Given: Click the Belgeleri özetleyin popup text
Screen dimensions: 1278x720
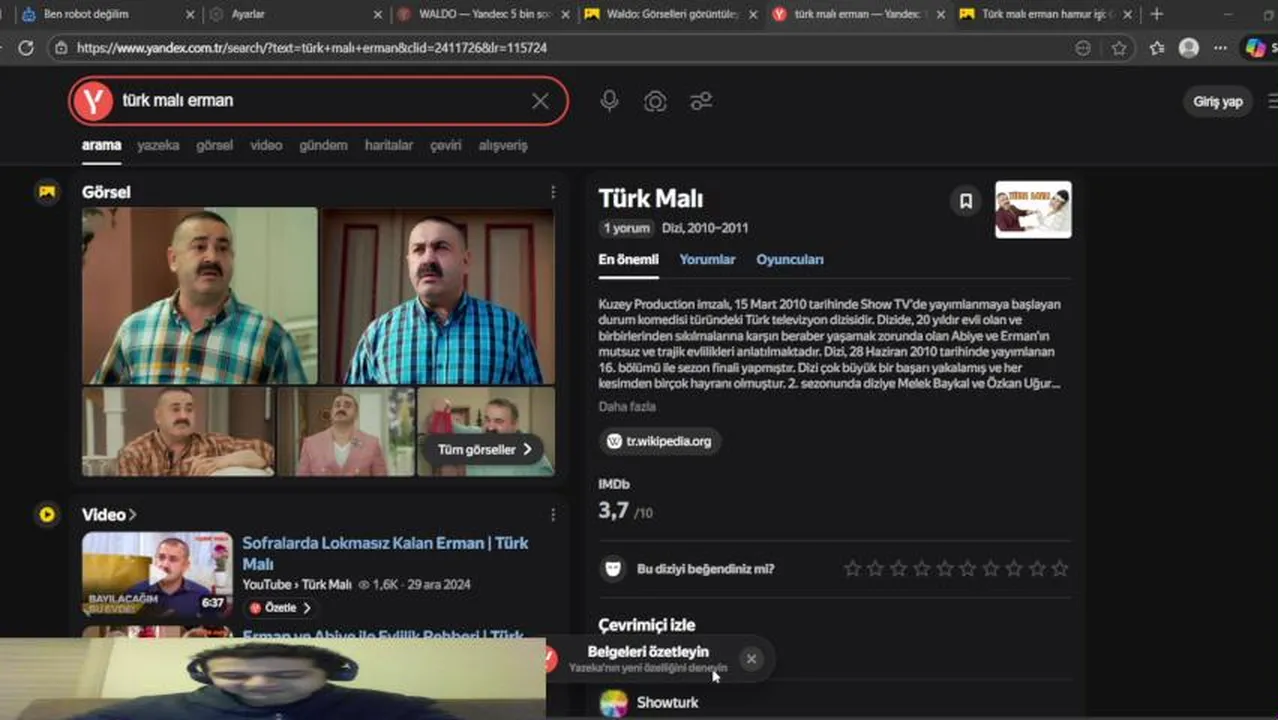Looking at the screenshot, I should coord(648,652).
